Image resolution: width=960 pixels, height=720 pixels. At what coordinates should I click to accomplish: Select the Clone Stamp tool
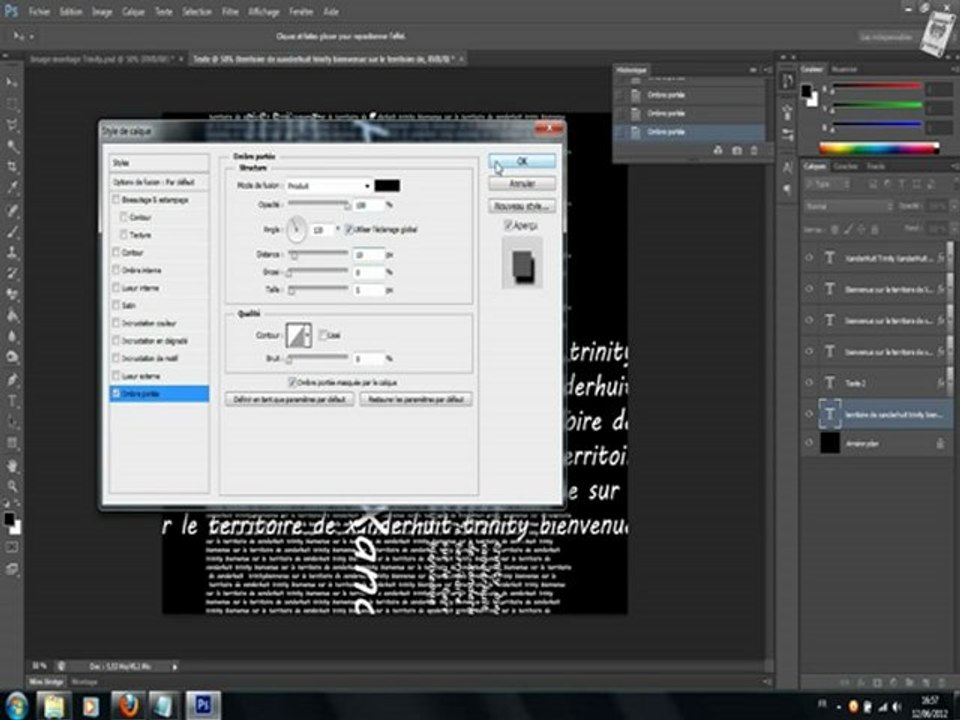pyautogui.click(x=12, y=252)
